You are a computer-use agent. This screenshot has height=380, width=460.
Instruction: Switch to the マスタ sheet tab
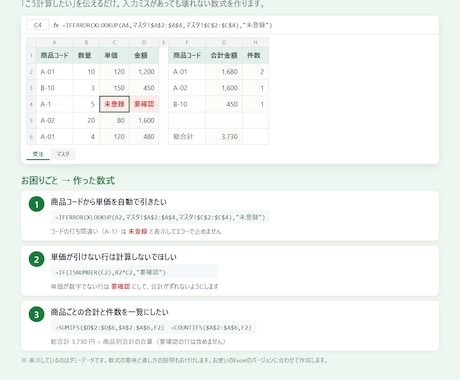[63, 154]
